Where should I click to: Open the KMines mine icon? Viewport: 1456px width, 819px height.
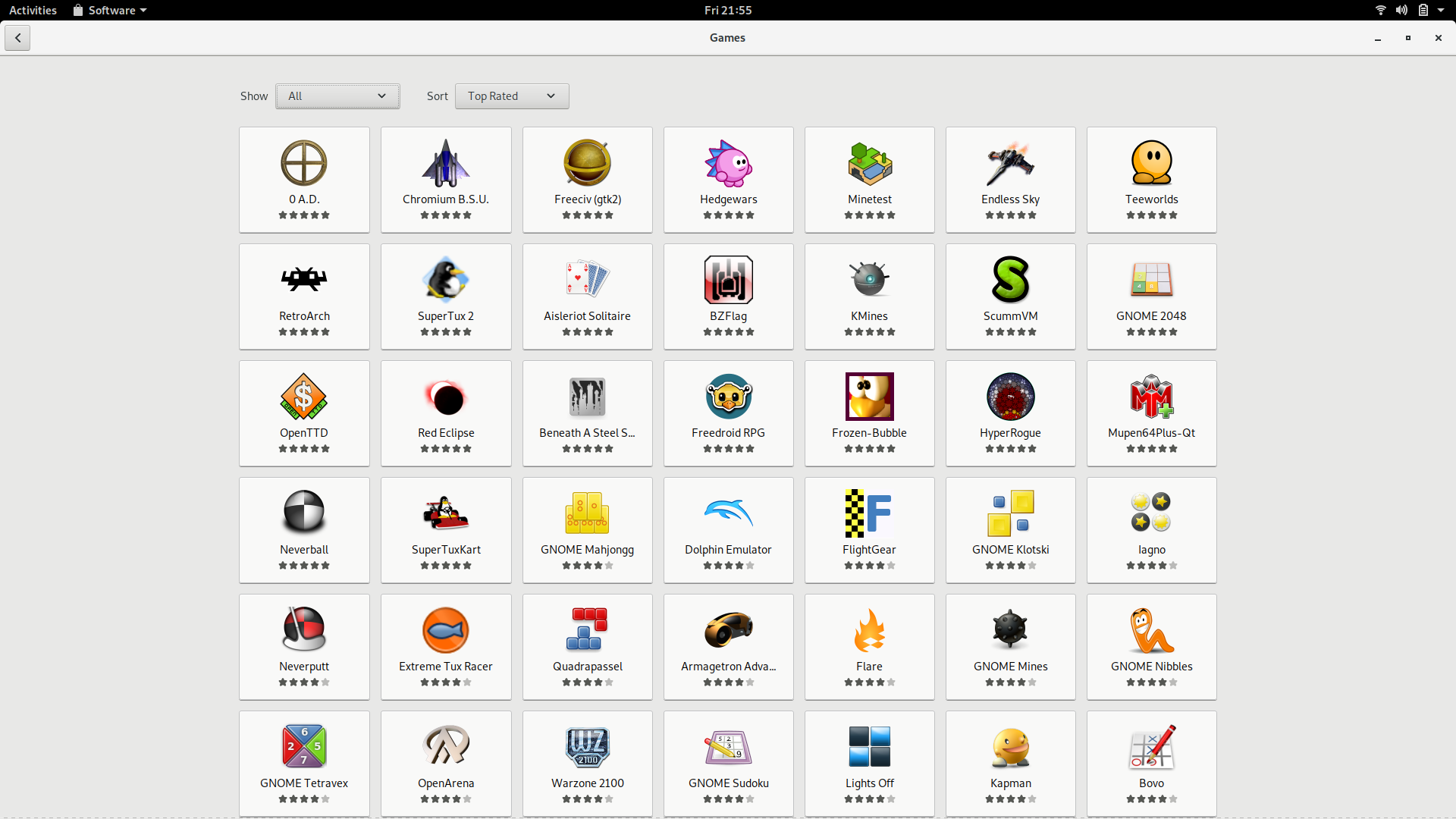coord(870,280)
